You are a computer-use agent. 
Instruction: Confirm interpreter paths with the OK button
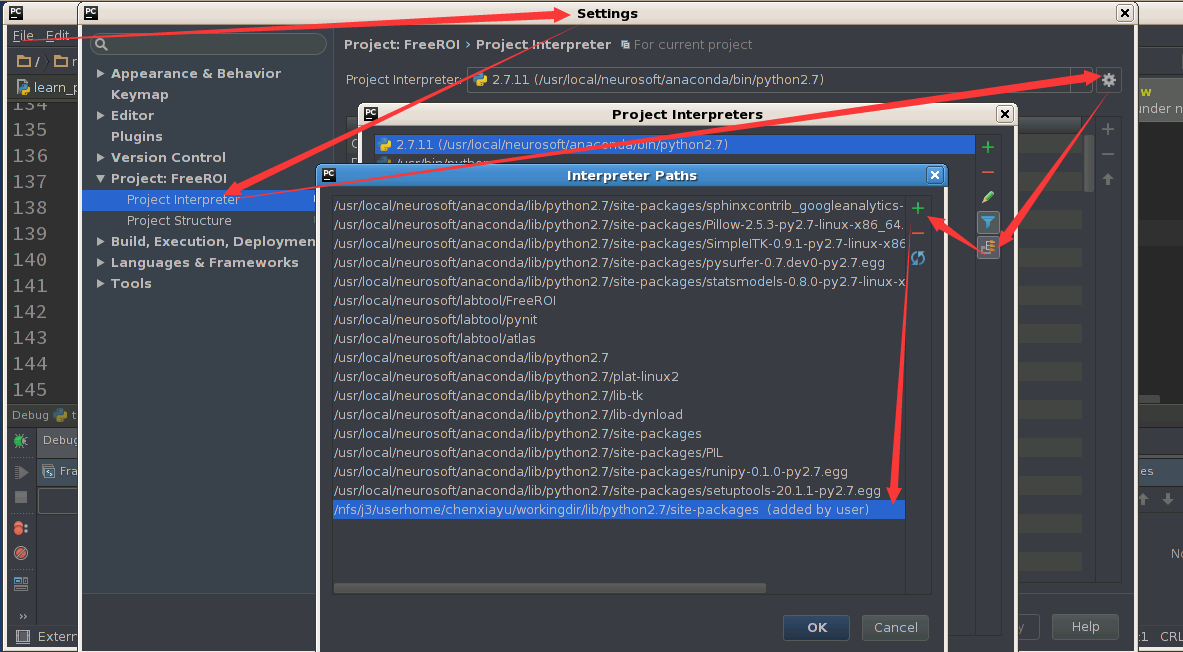[x=815, y=628]
